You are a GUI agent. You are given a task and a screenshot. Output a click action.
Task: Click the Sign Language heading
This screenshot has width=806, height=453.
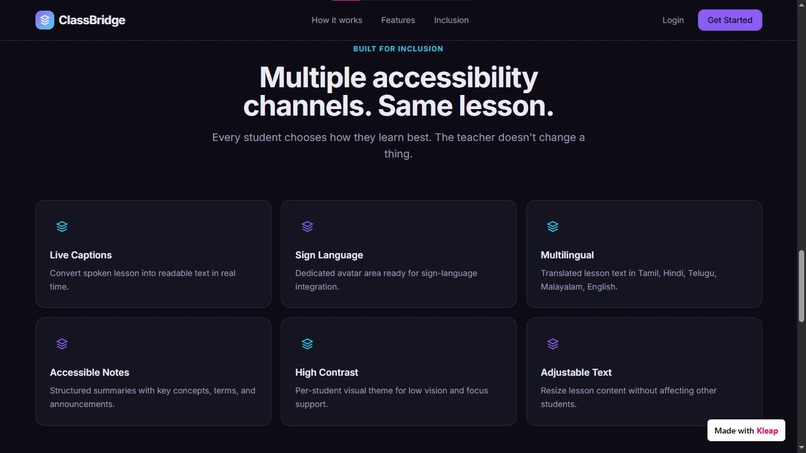tap(329, 255)
